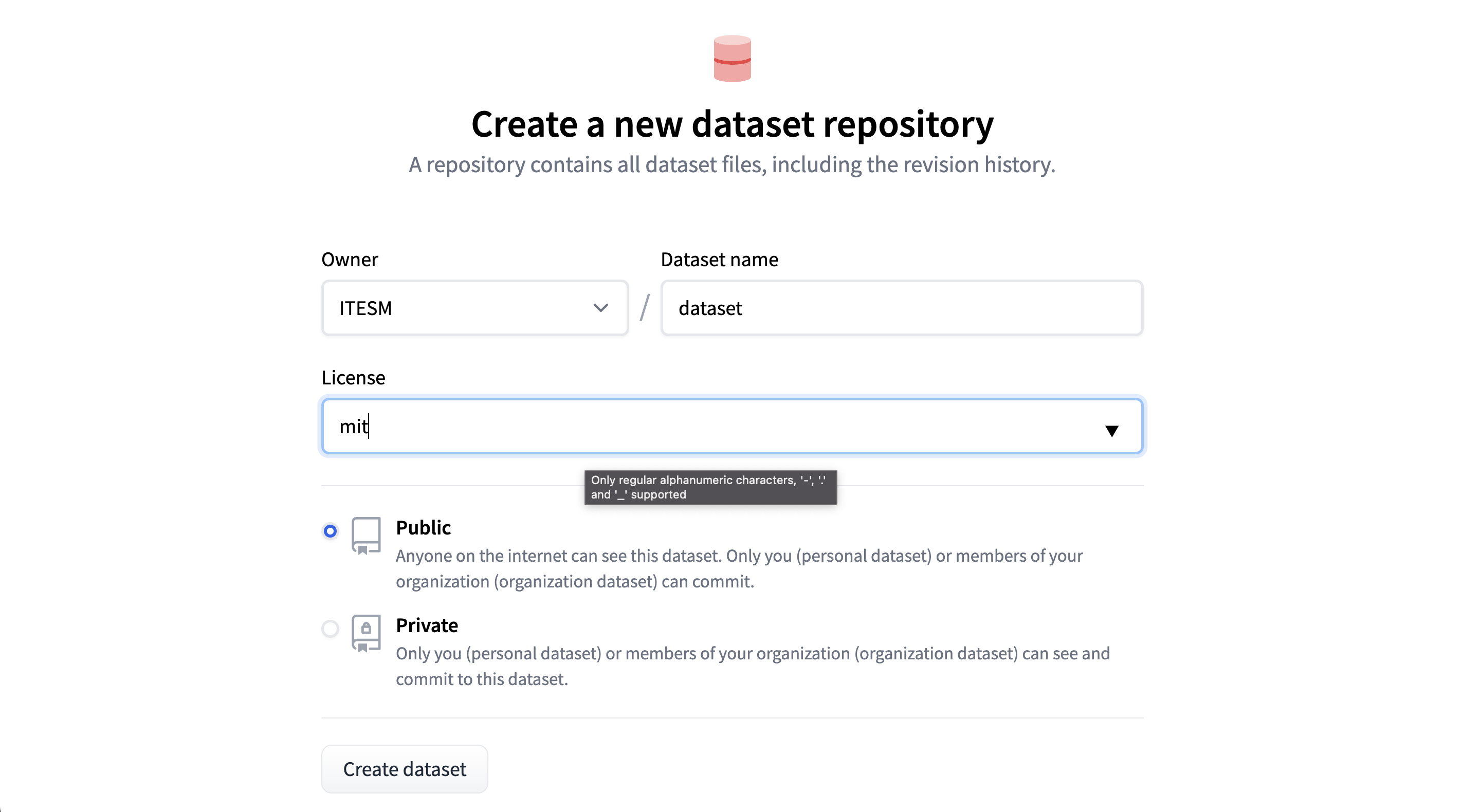Expand the License dropdown arrow

coord(1111,431)
